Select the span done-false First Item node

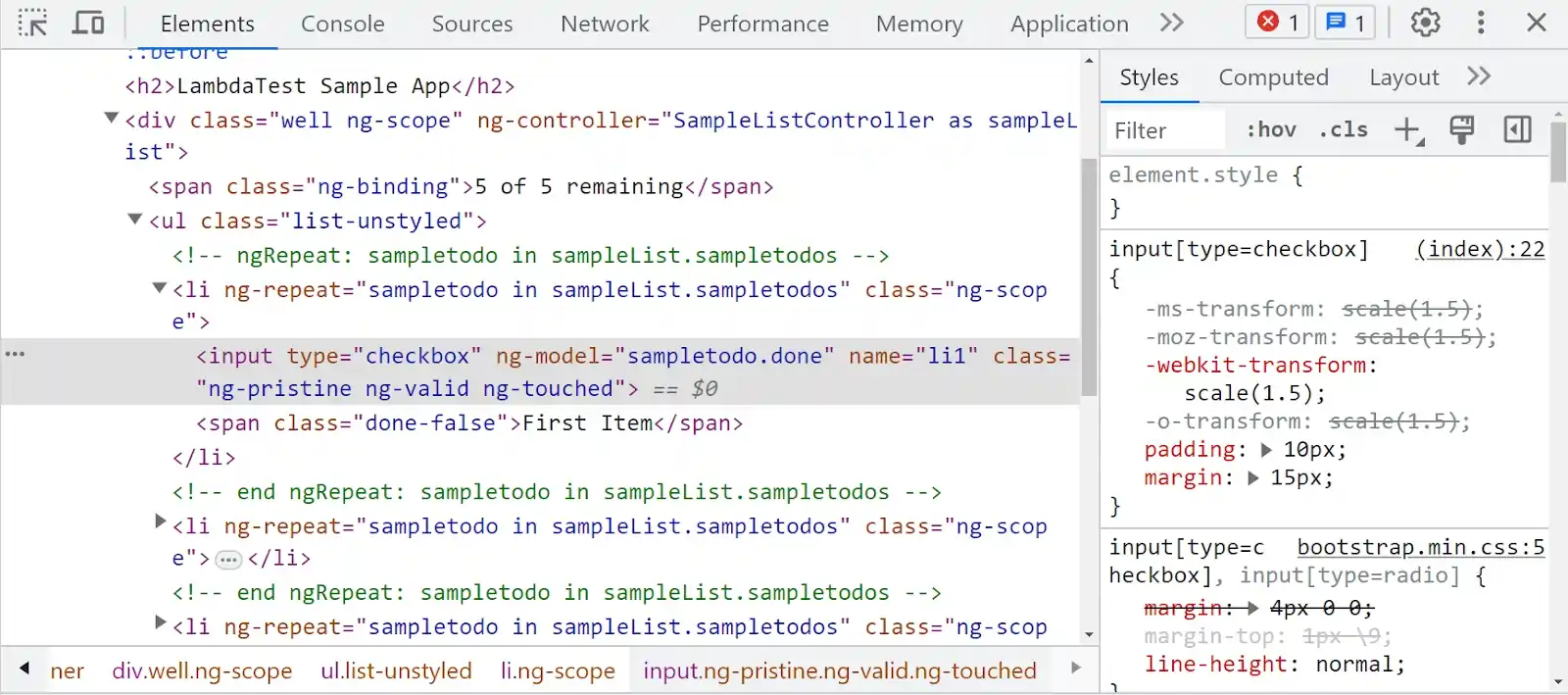pos(469,423)
